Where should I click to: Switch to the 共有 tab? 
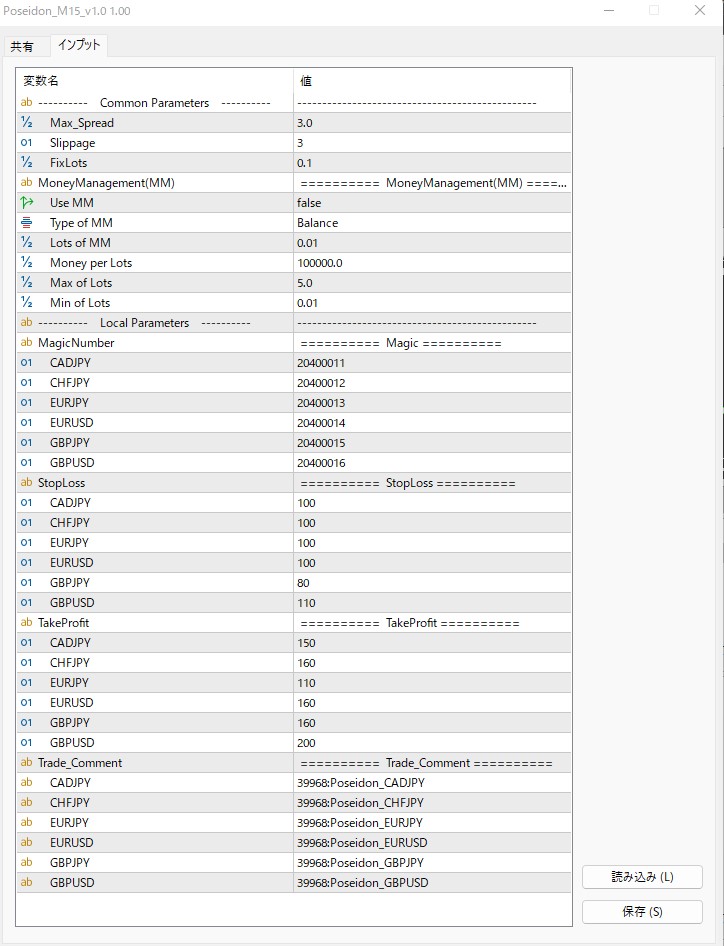click(22, 46)
